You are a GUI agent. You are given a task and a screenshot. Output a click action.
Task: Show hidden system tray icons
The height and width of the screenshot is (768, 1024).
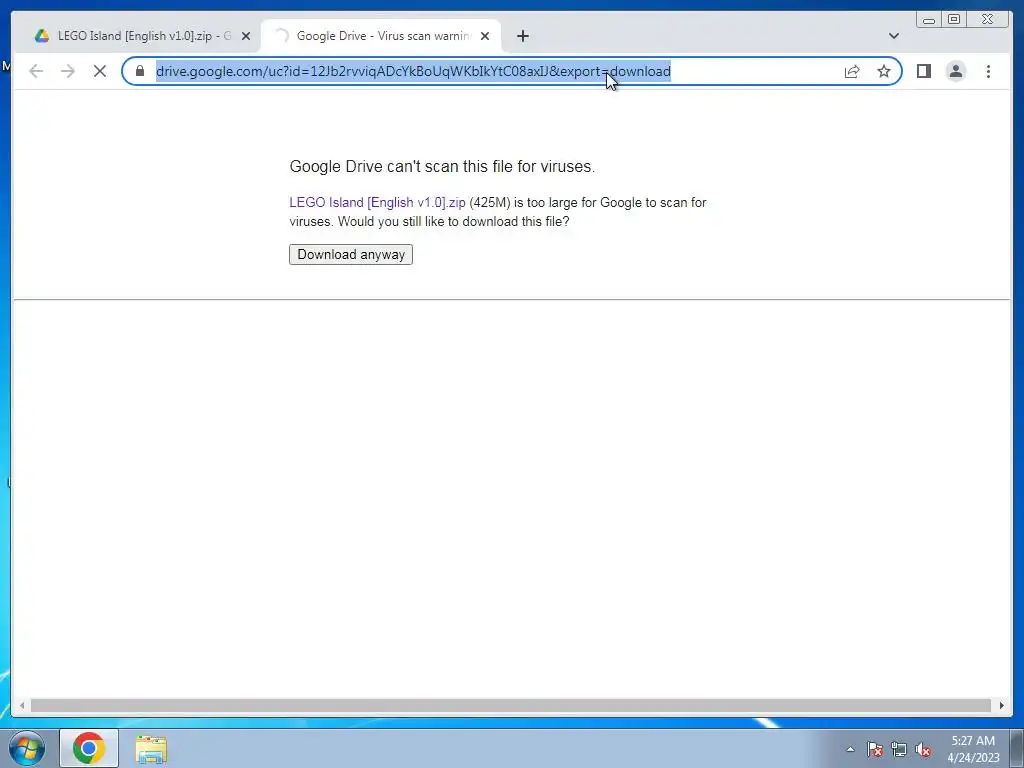click(x=850, y=749)
